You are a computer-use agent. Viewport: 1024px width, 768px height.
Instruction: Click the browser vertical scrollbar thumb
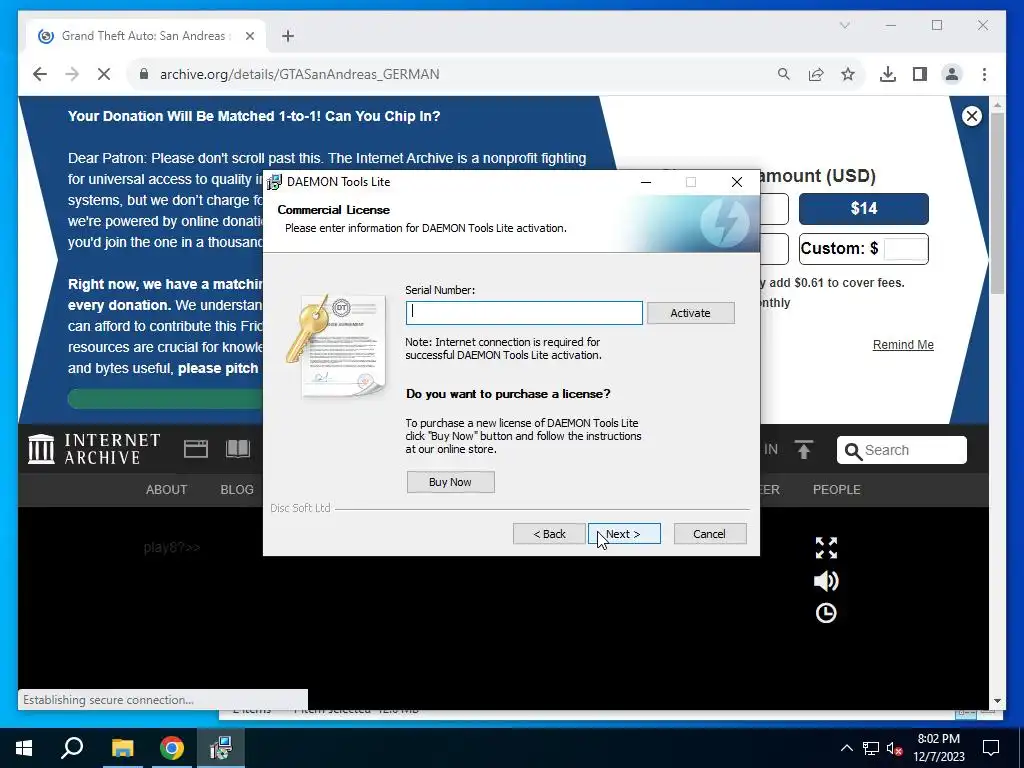(997, 204)
